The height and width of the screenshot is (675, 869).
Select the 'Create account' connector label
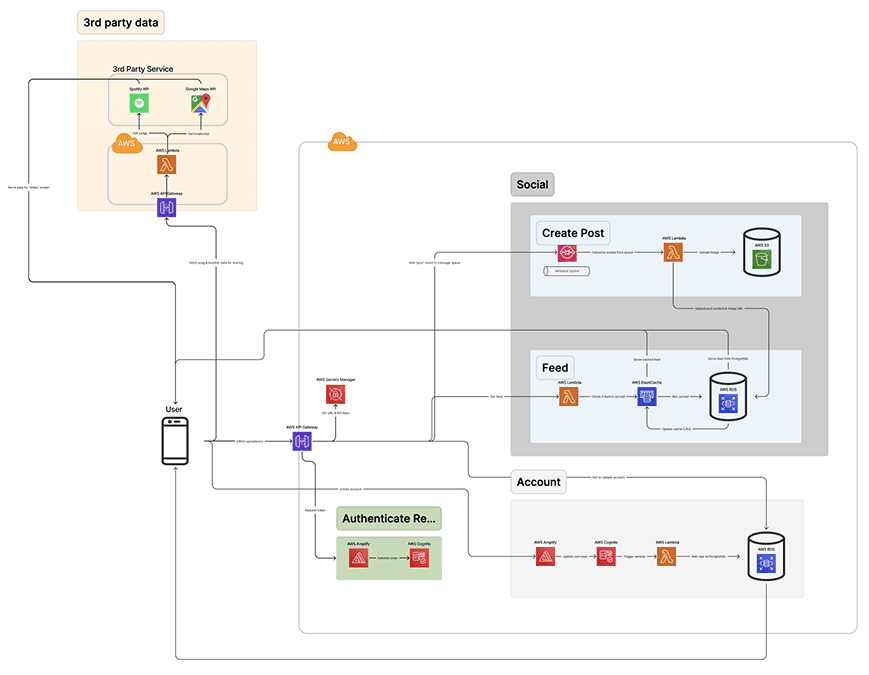[x=350, y=489]
